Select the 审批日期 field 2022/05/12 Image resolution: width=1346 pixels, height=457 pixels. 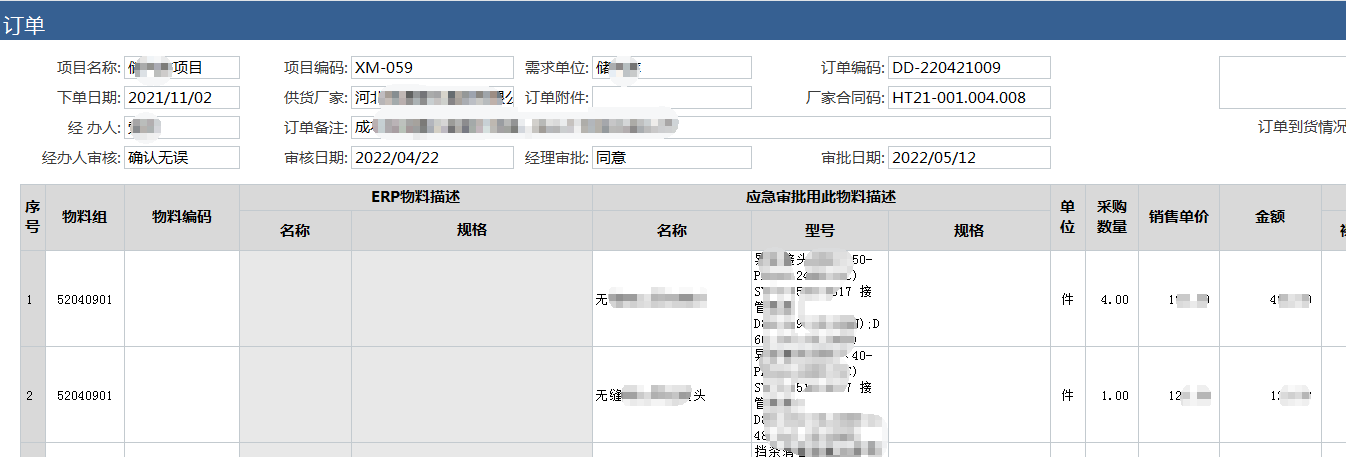point(968,158)
